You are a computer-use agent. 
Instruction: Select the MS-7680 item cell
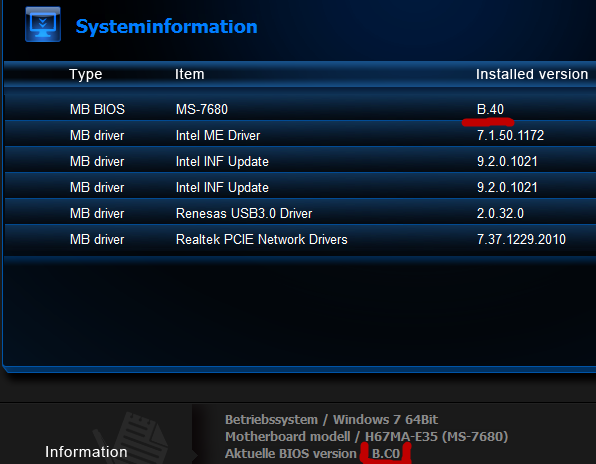click(x=202, y=109)
